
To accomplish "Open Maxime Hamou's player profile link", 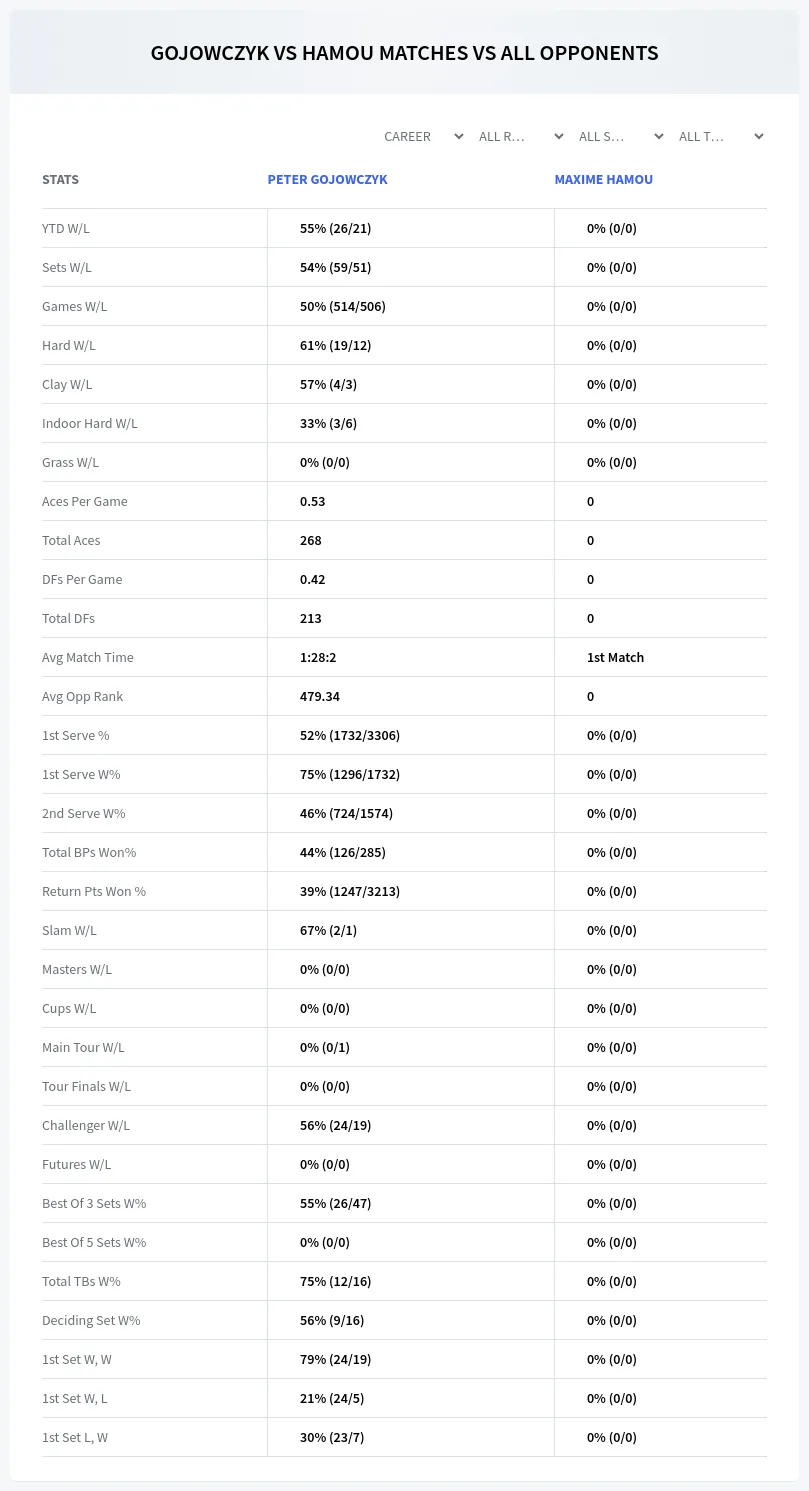I will point(604,180).
